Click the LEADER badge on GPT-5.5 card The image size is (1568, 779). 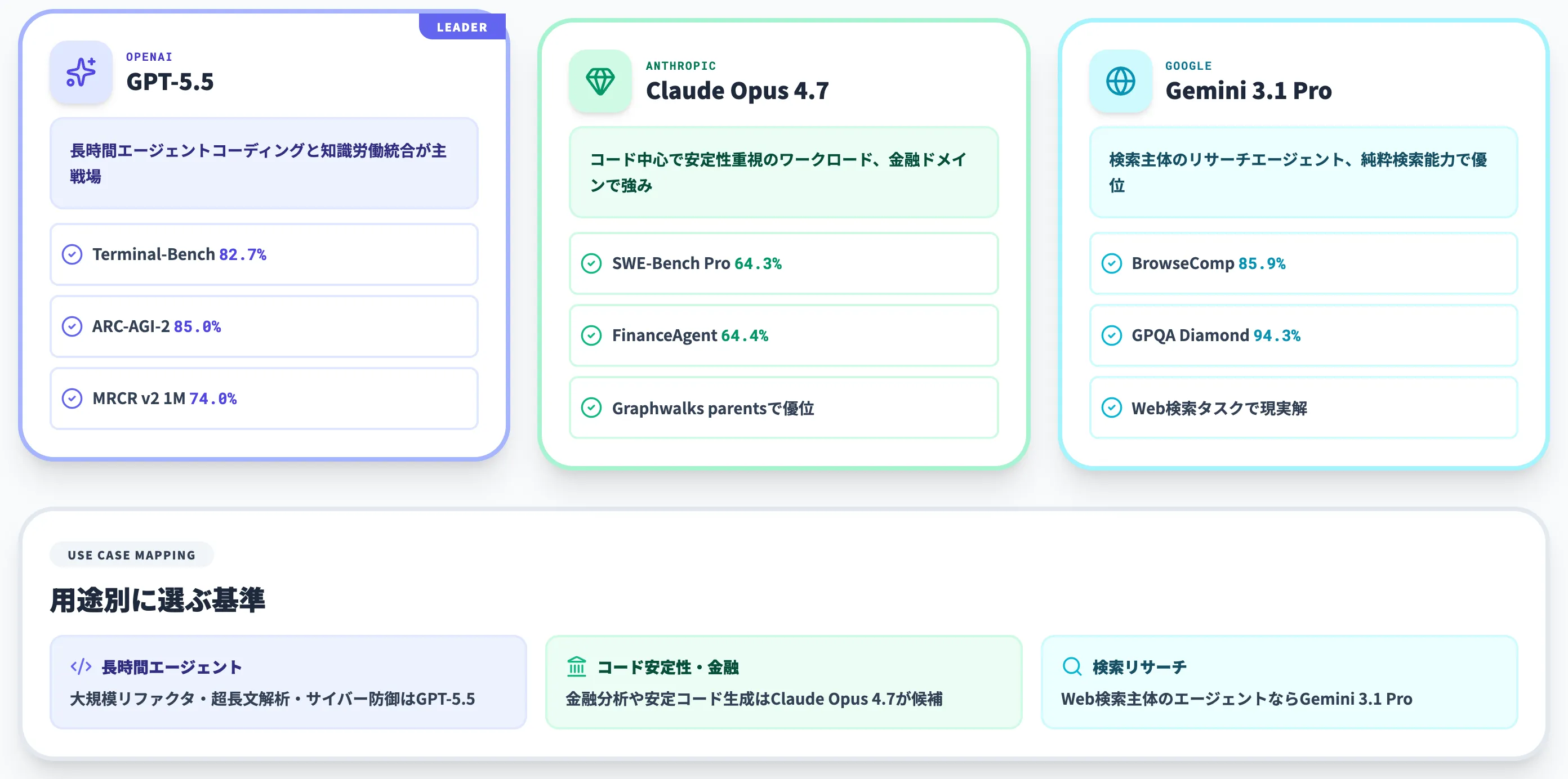tap(462, 28)
